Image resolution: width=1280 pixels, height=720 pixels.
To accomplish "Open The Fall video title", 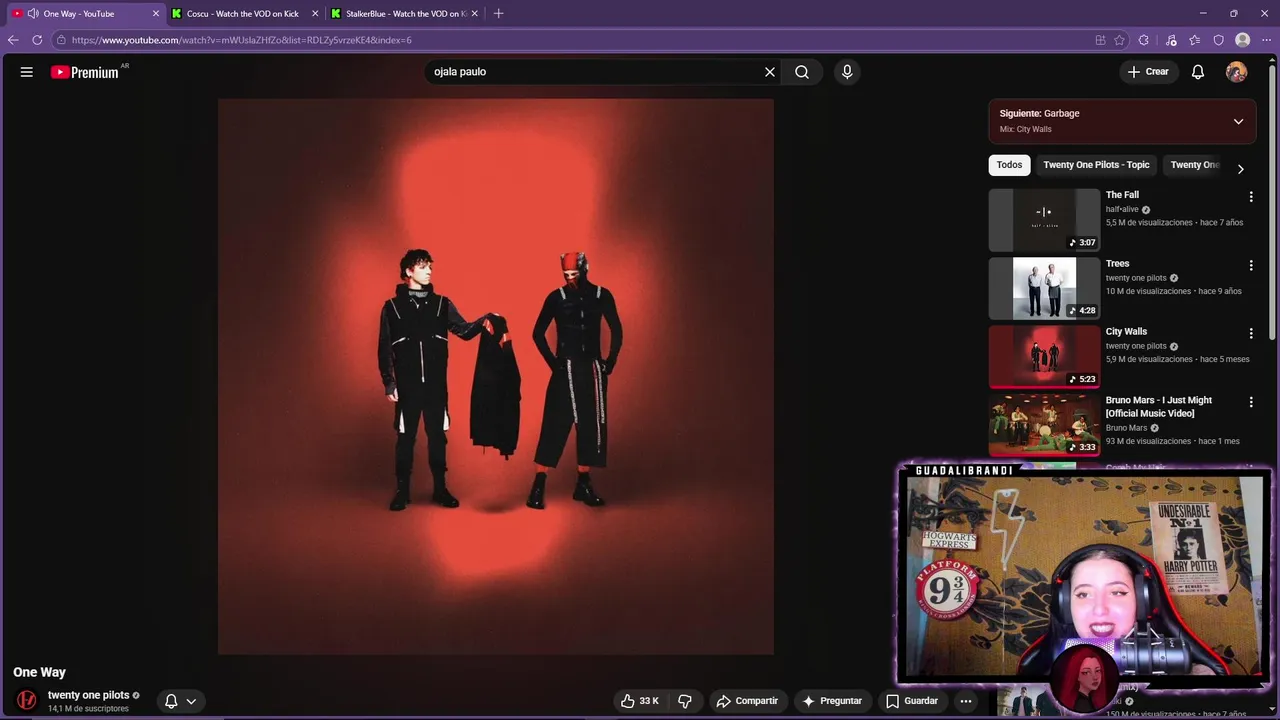I will [x=1122, y=195].
